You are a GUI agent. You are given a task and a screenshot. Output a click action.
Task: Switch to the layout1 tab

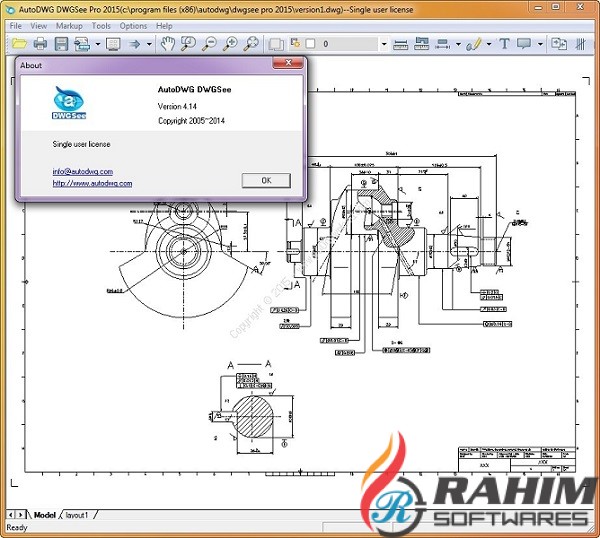point(77,515)
